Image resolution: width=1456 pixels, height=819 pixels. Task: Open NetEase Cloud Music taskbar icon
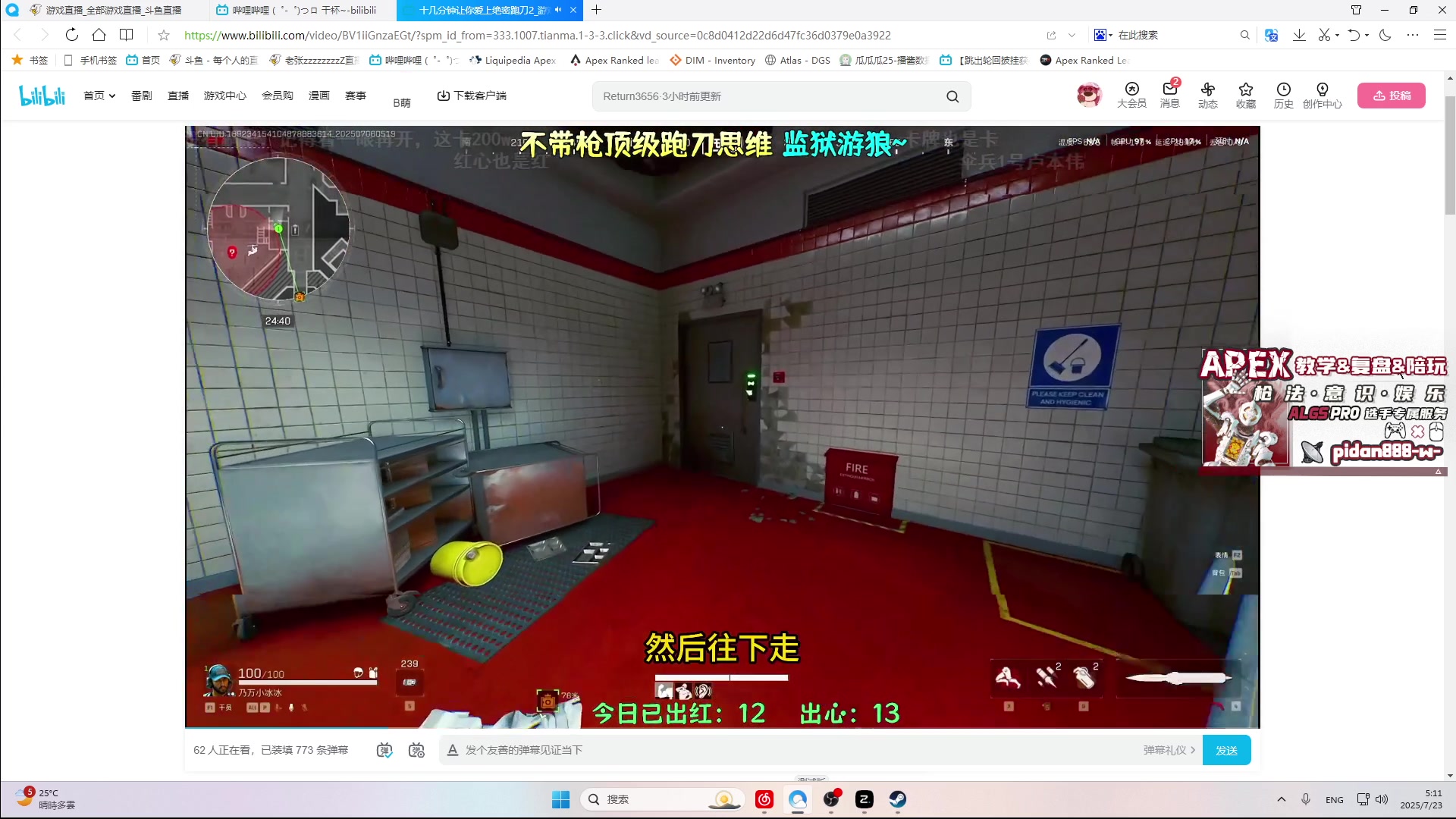pyautogui.click(x=764, y=799)
